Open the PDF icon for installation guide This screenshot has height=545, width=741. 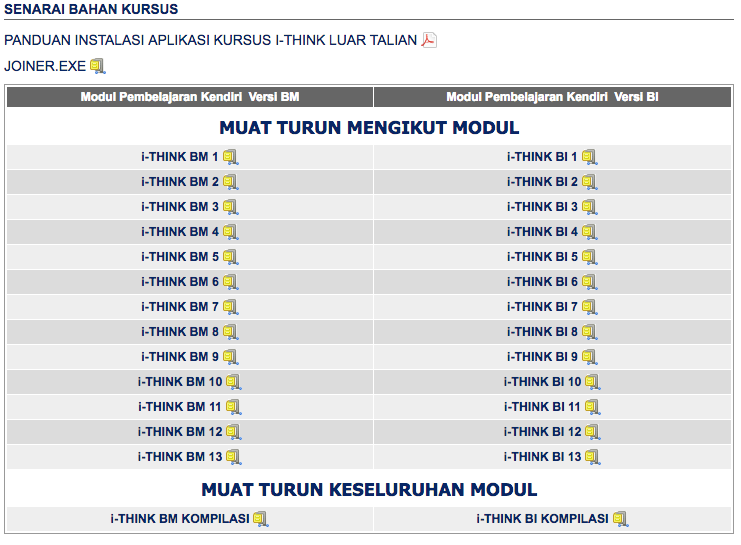[x=429, y=40]
